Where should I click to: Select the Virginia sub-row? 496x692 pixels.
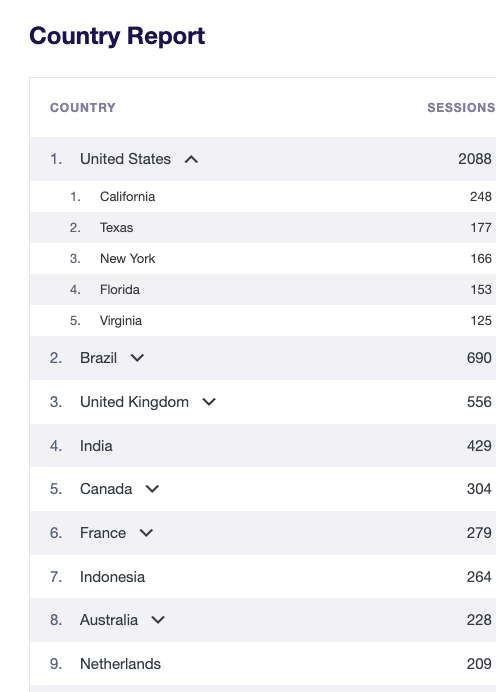click(x=263, y=320)
